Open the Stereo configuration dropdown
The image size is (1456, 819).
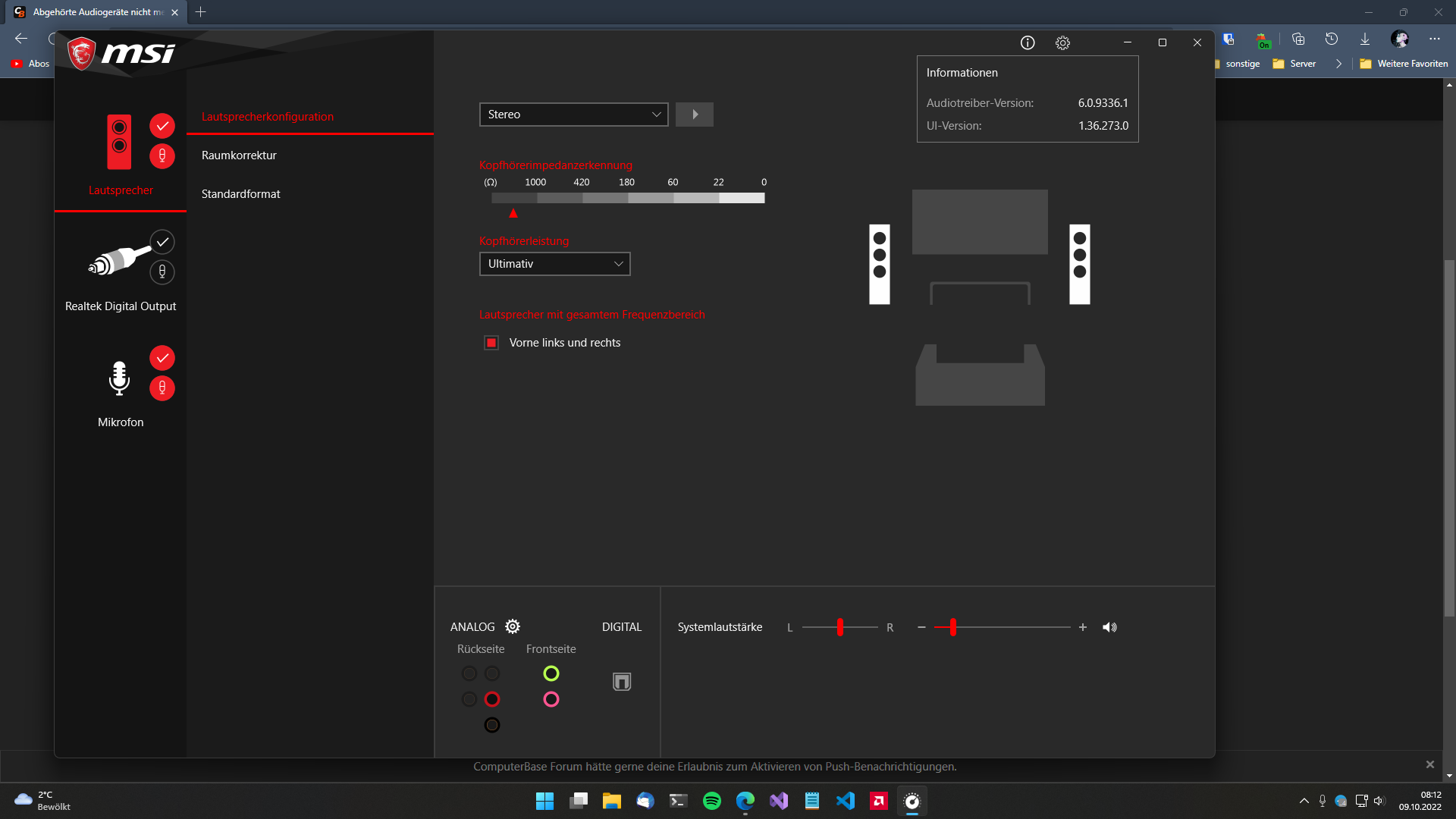pos(573,114)
